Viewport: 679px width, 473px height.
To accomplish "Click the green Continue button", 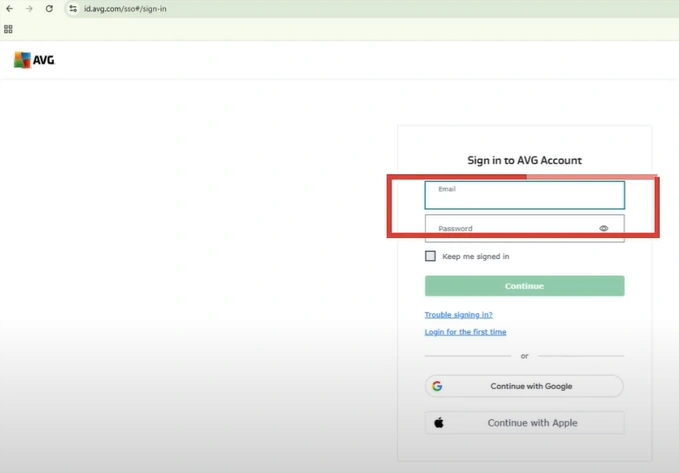I will click(x=524, y=286).
